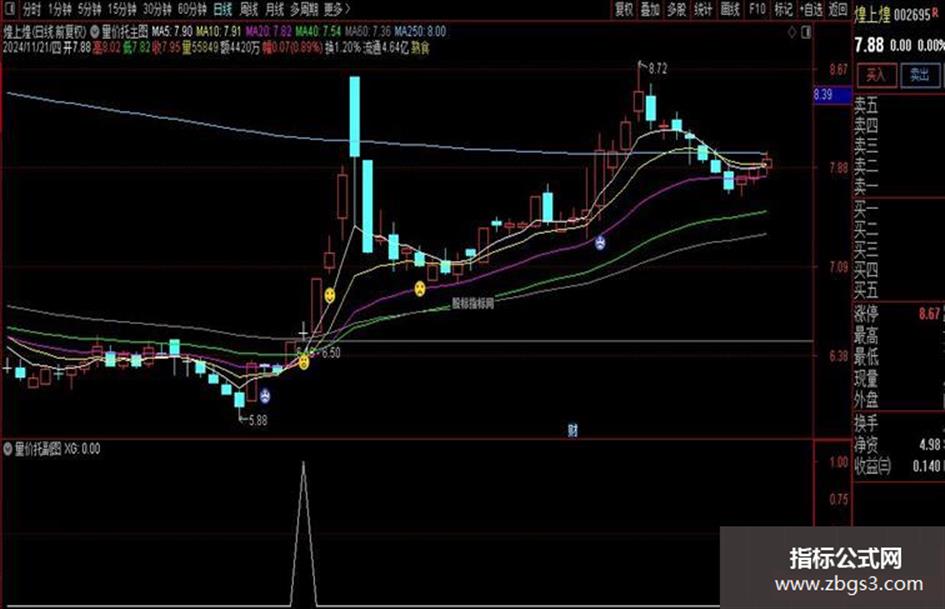This screenshot has height=609, width=945.
Task: Click the 买入 buy button
Action: pos(876,75)
